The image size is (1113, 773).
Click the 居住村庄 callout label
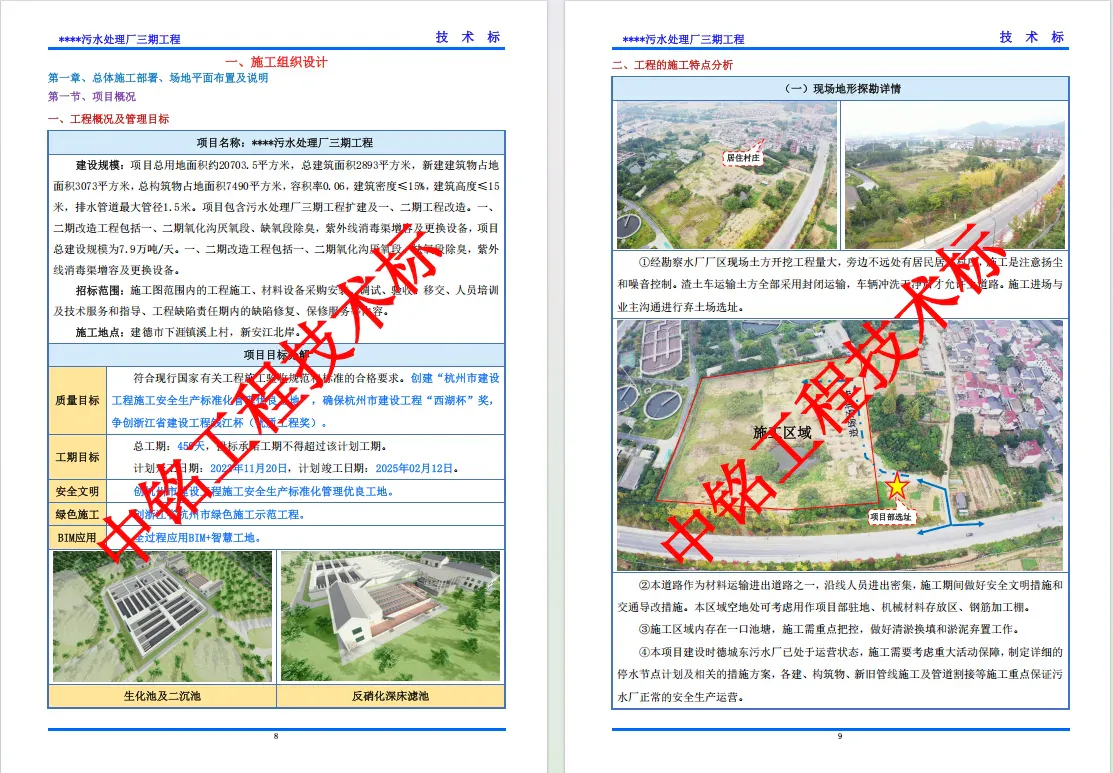pyautogui.click(x=743, y=158)
